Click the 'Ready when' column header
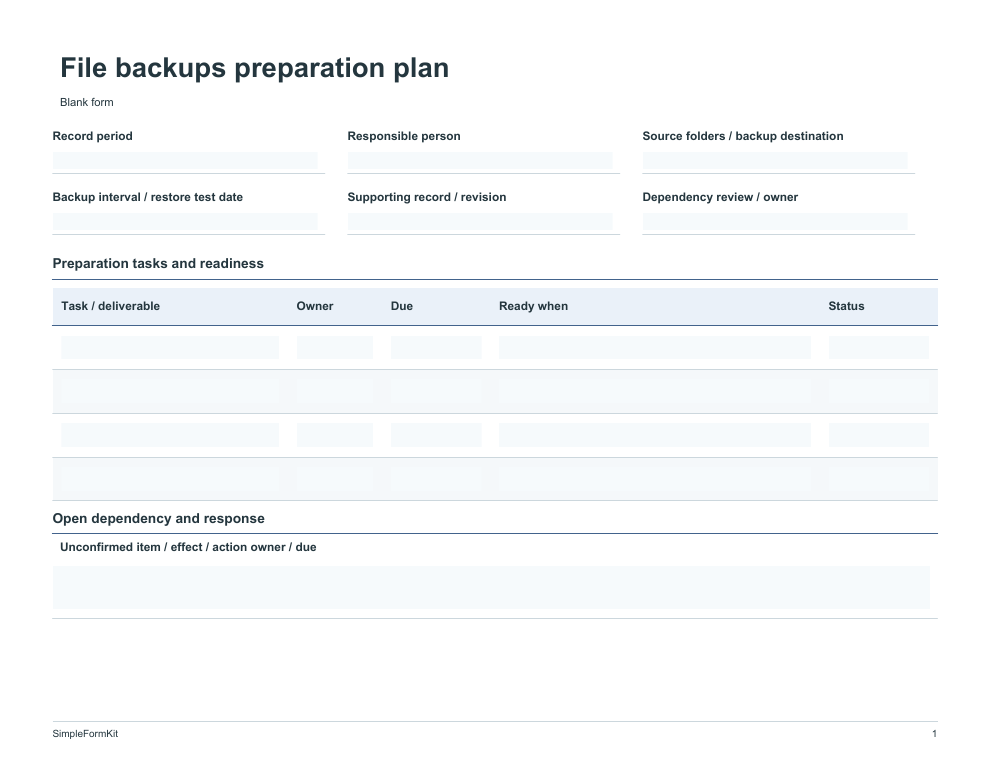The height and width of the screenshot is (765, 990). pos(534,306)
